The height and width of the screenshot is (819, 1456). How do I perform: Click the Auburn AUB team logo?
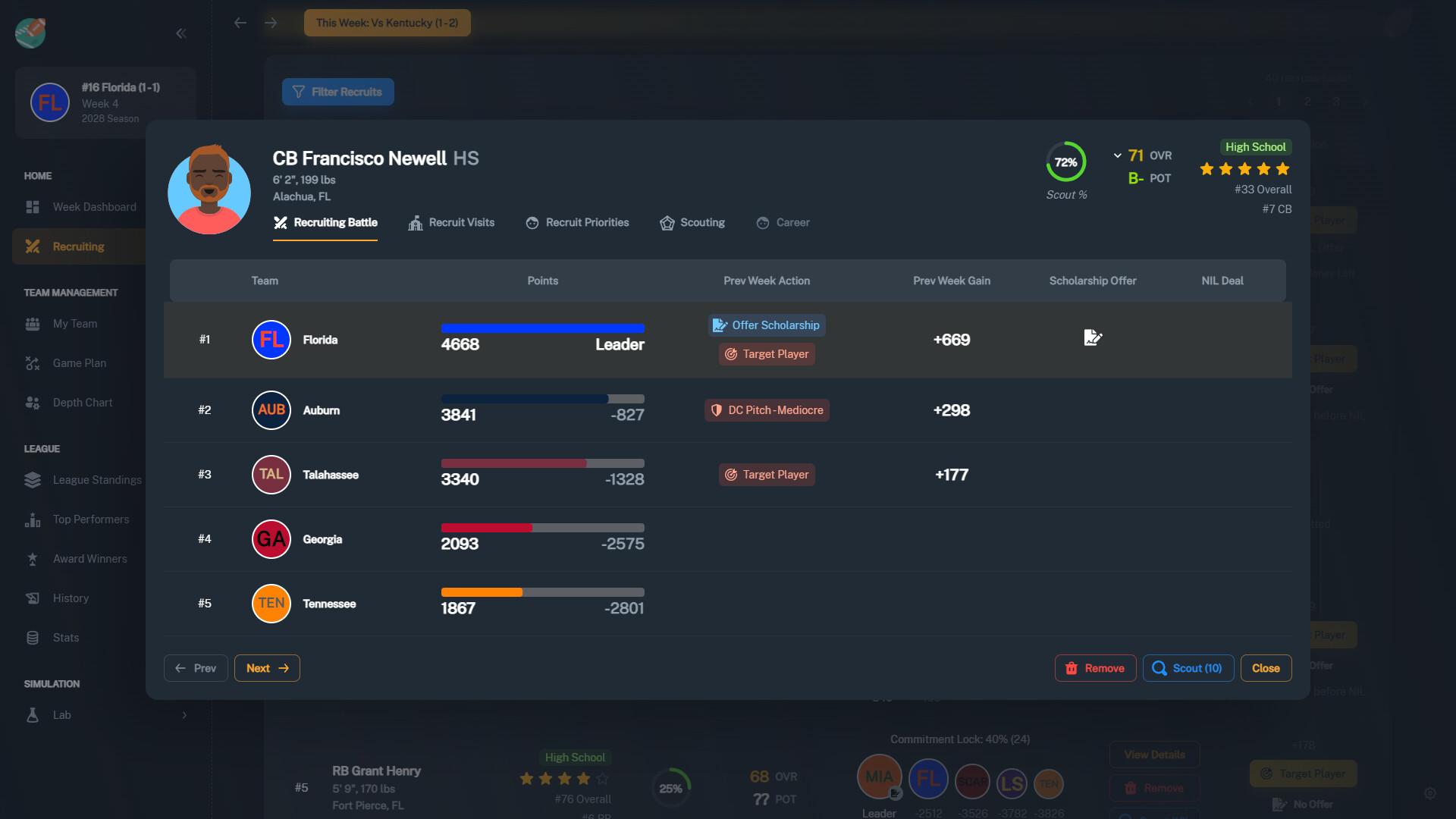(x=271, y=410)
